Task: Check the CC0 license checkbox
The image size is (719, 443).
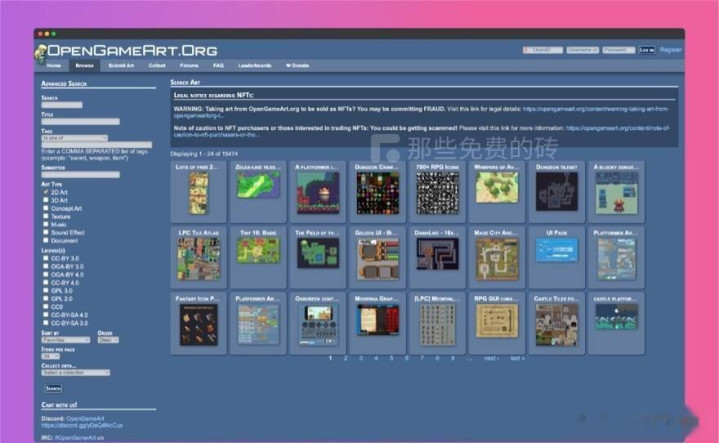Action: pyautogui.click(x=45, y=306)
